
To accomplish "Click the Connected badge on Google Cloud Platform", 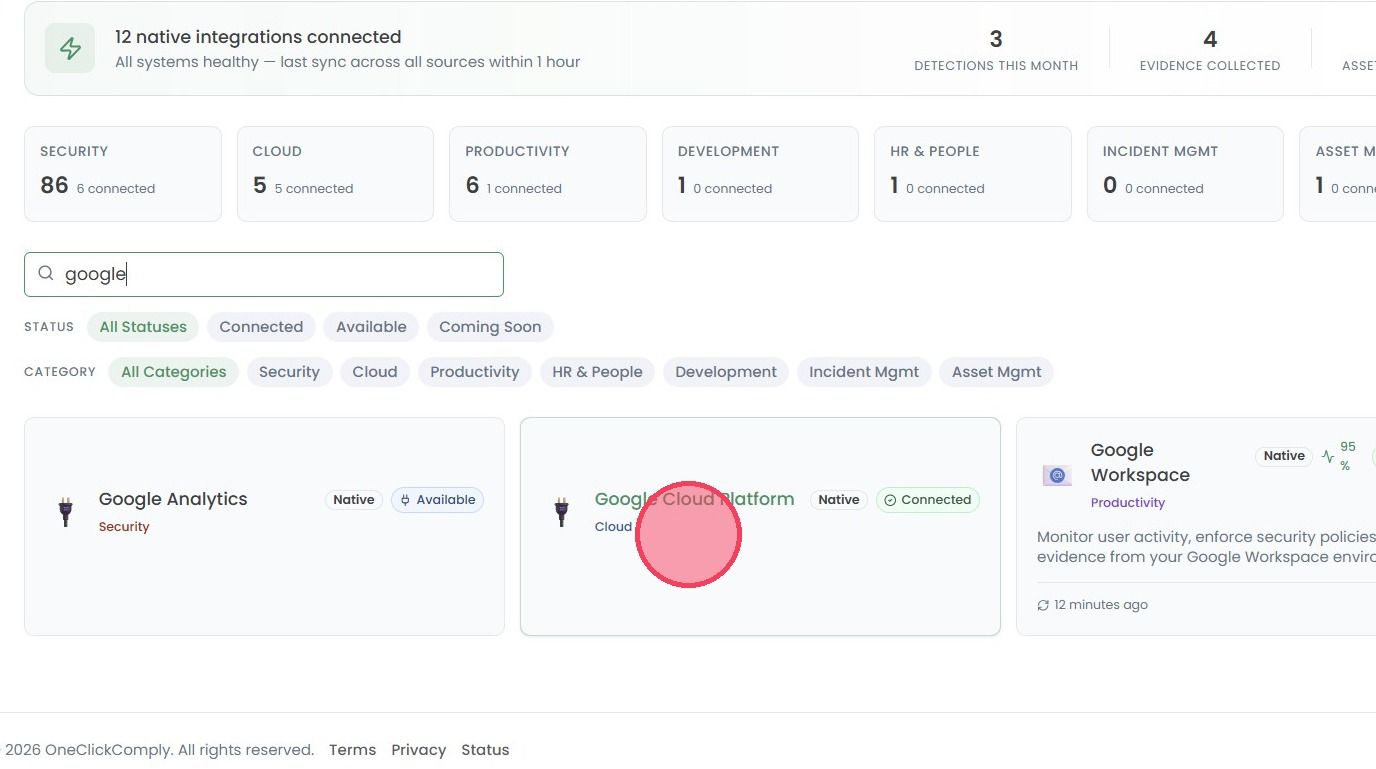I will click(928, 500).
